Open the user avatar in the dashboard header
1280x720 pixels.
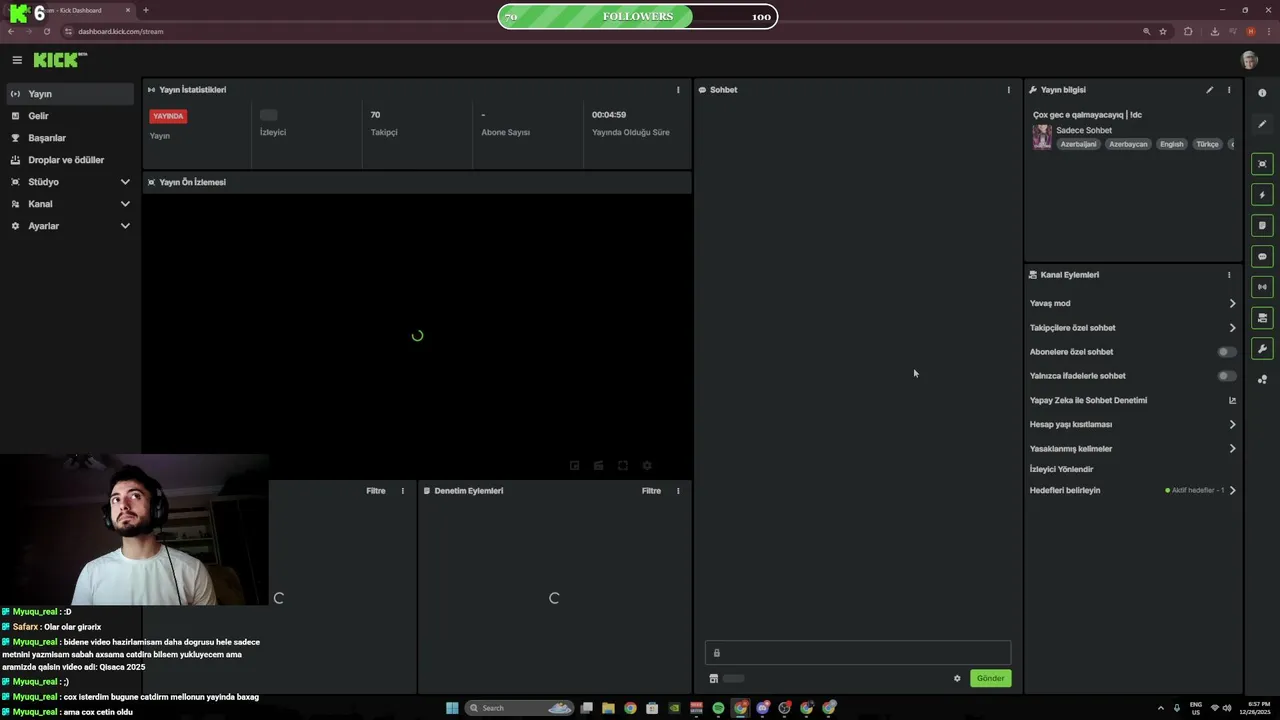click(1249, 60)
